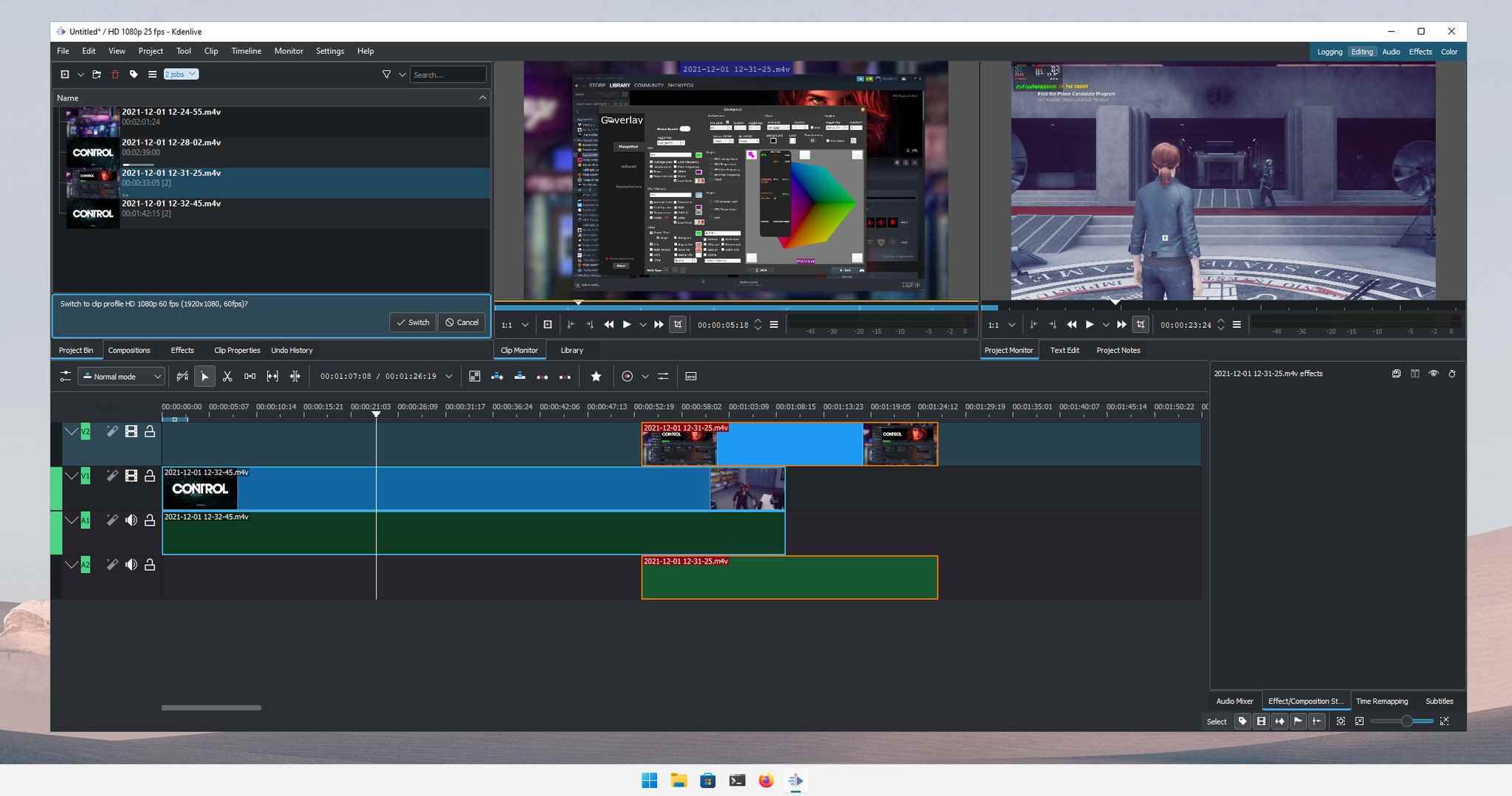Click the favorite effects star icon
The width and height of the screenshot is (1512, 796).
tap(596, 377)
